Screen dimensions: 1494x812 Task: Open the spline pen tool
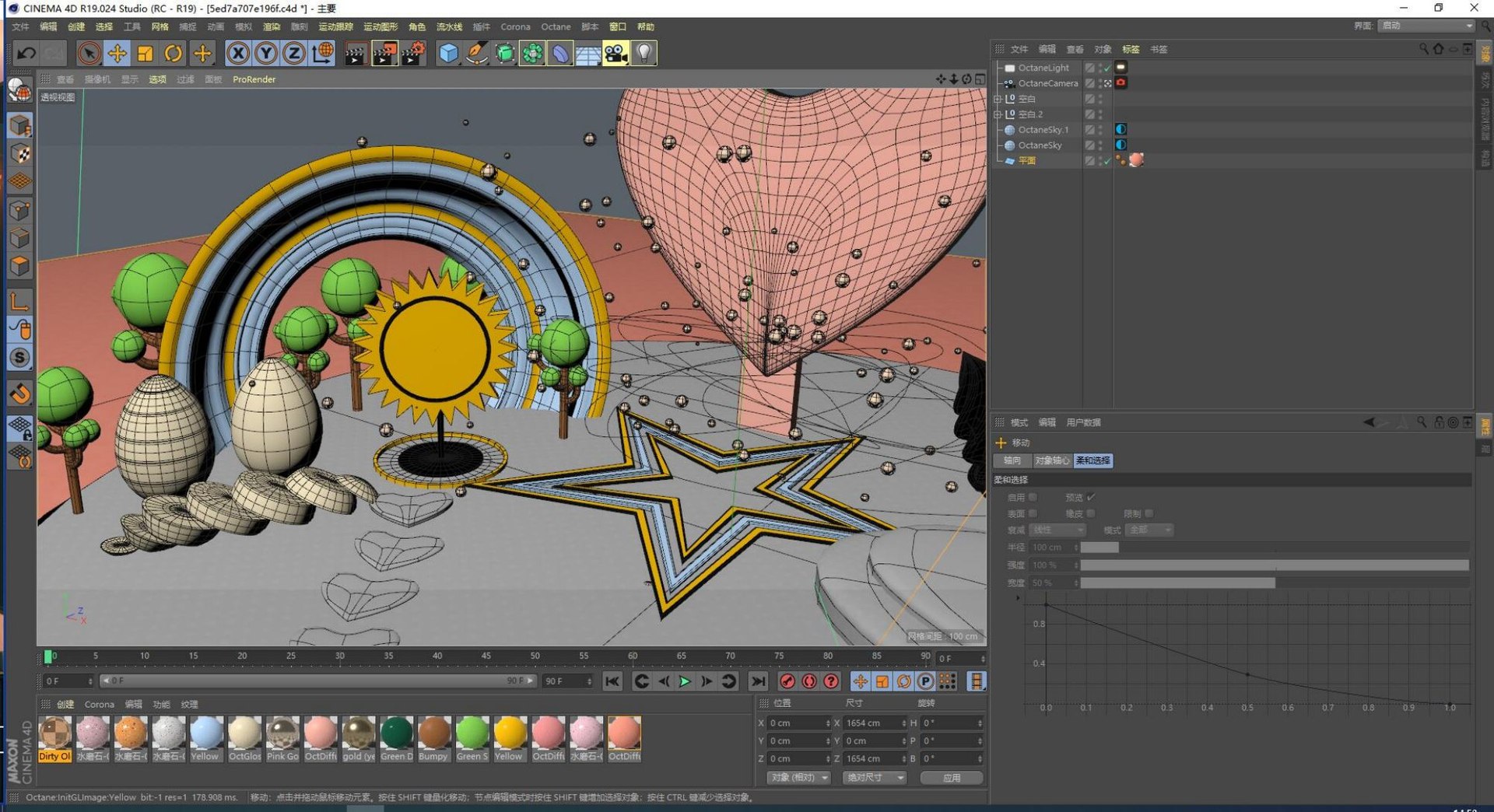point(476,54)
